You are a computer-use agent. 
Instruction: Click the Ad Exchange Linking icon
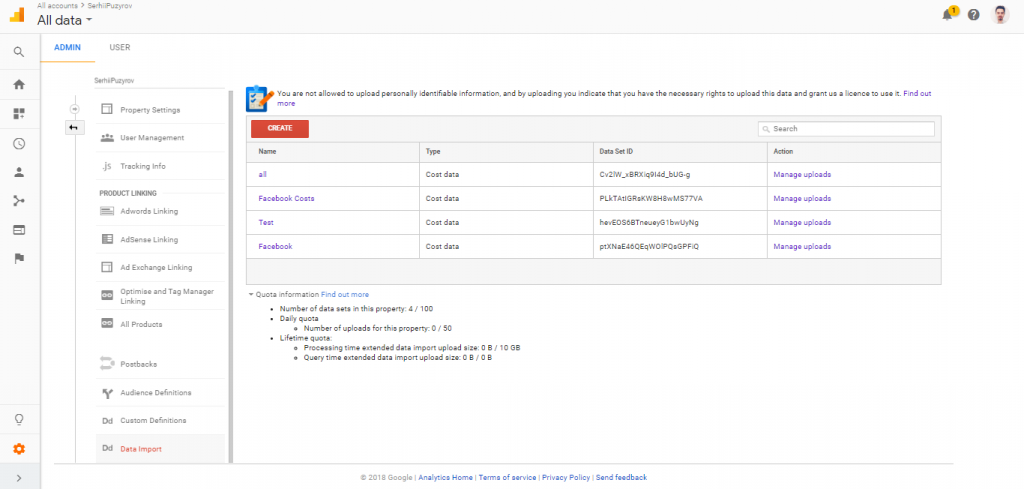click(x=107, y=267)
